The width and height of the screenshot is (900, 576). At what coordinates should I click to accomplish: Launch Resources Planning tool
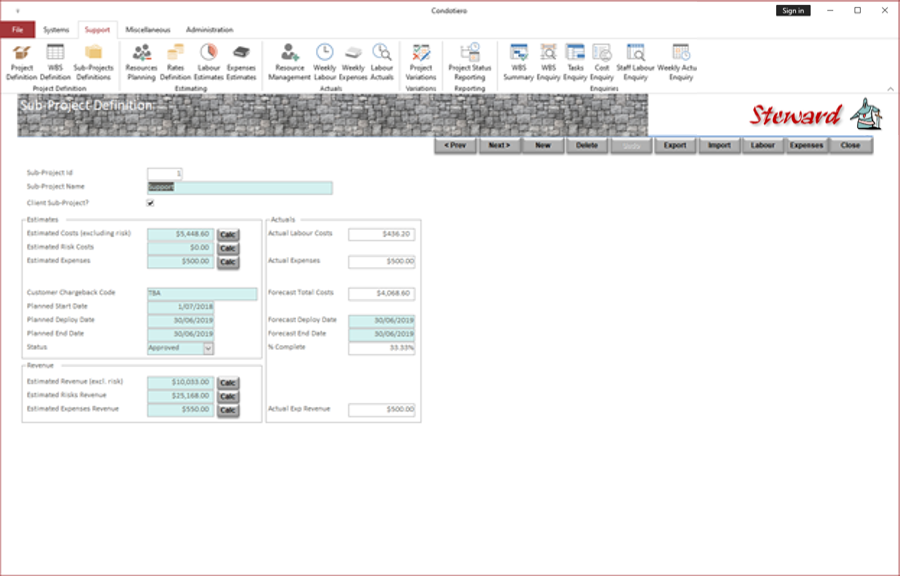(141, 62)
